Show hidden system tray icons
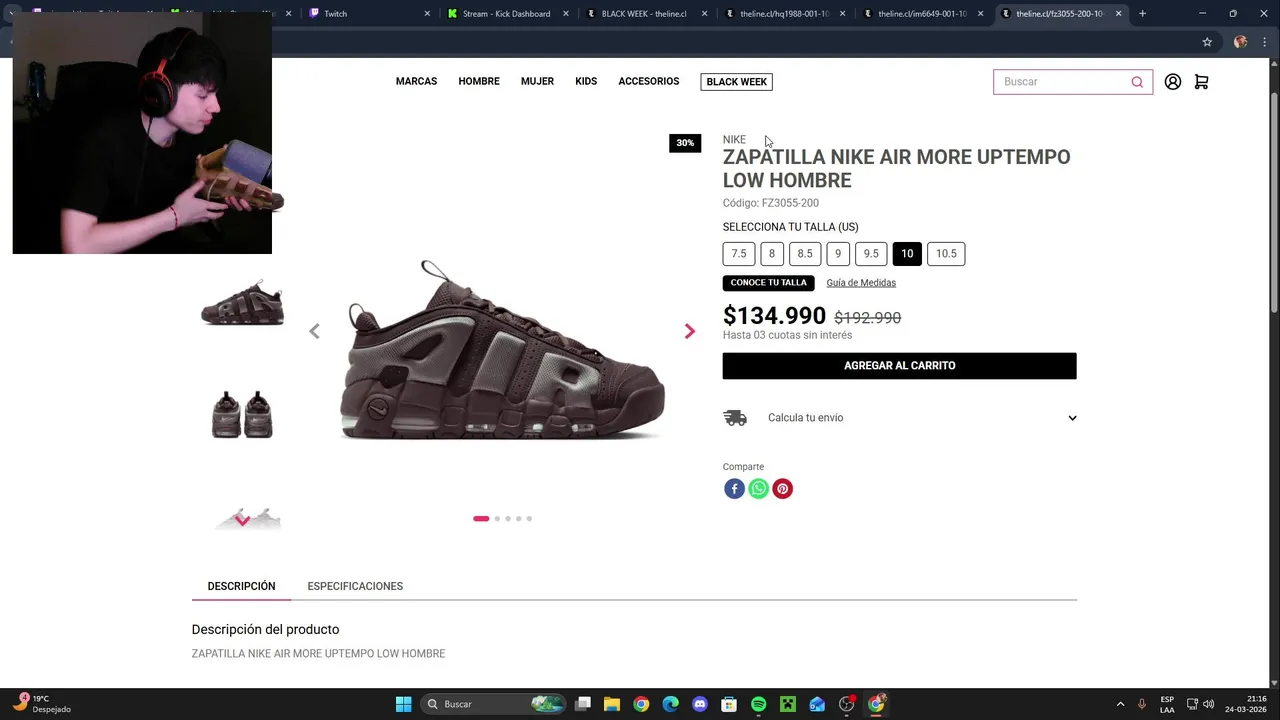 (1120, 704)
